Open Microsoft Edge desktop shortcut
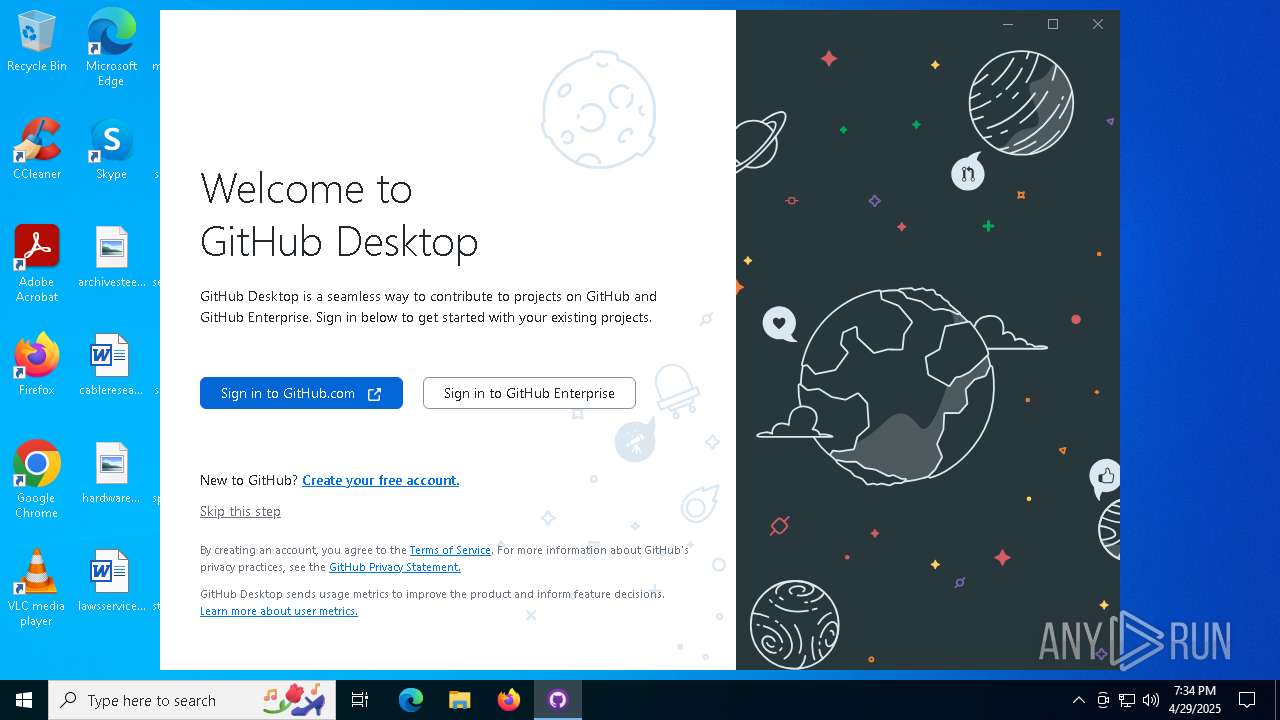 tap(111, 47)
